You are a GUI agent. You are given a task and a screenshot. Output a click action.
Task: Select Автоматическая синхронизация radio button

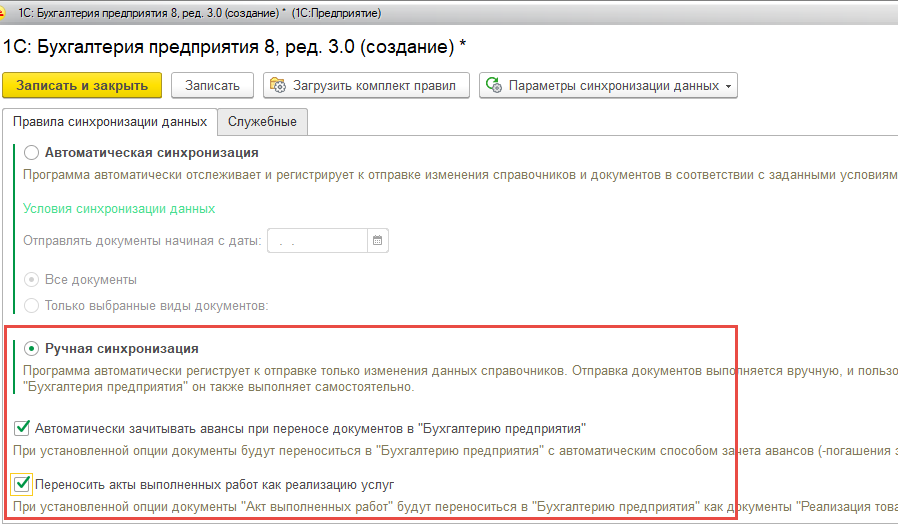coord(31,152)
